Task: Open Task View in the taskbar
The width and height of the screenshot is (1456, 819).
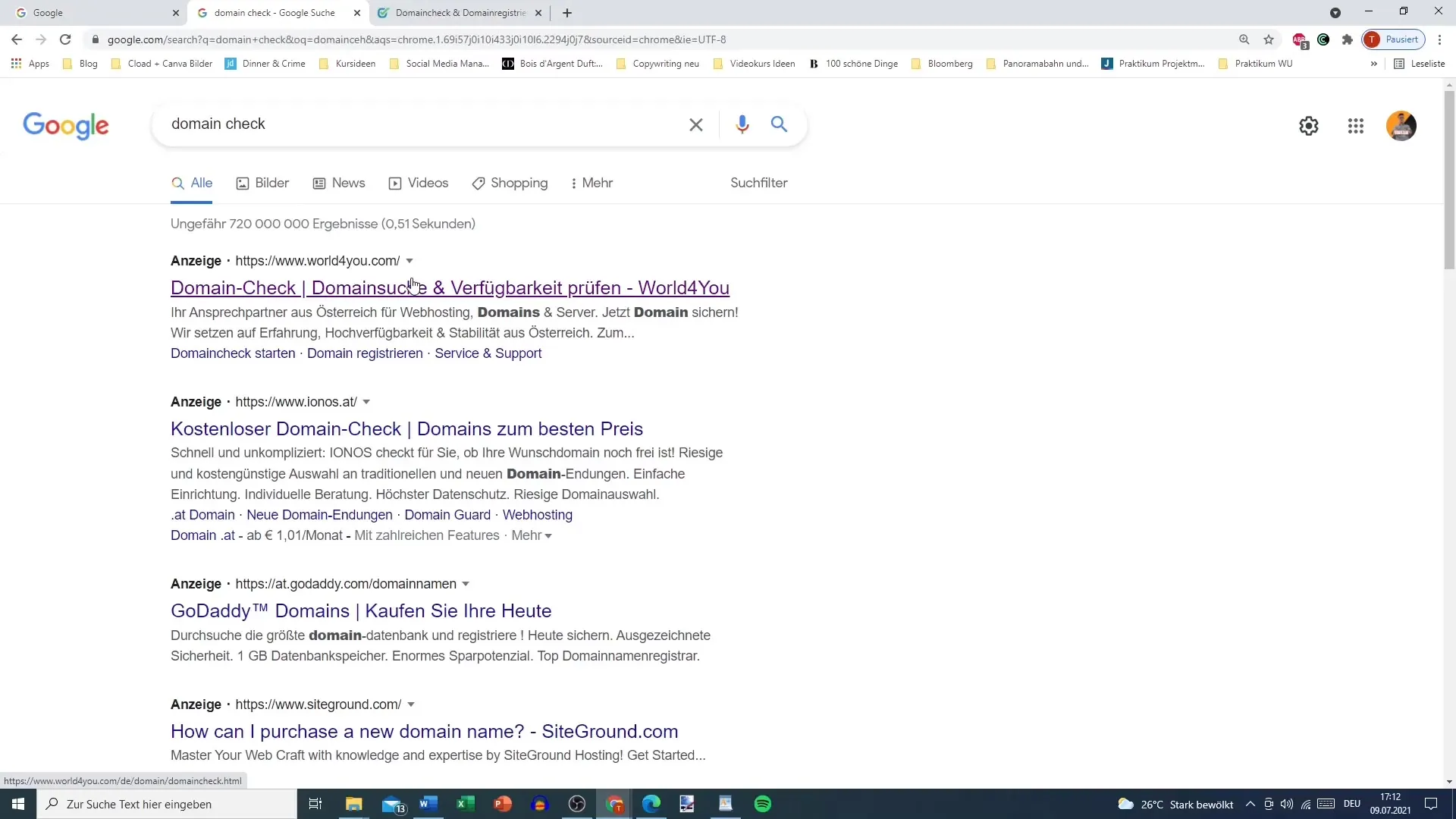Action: tap(315, 804)
